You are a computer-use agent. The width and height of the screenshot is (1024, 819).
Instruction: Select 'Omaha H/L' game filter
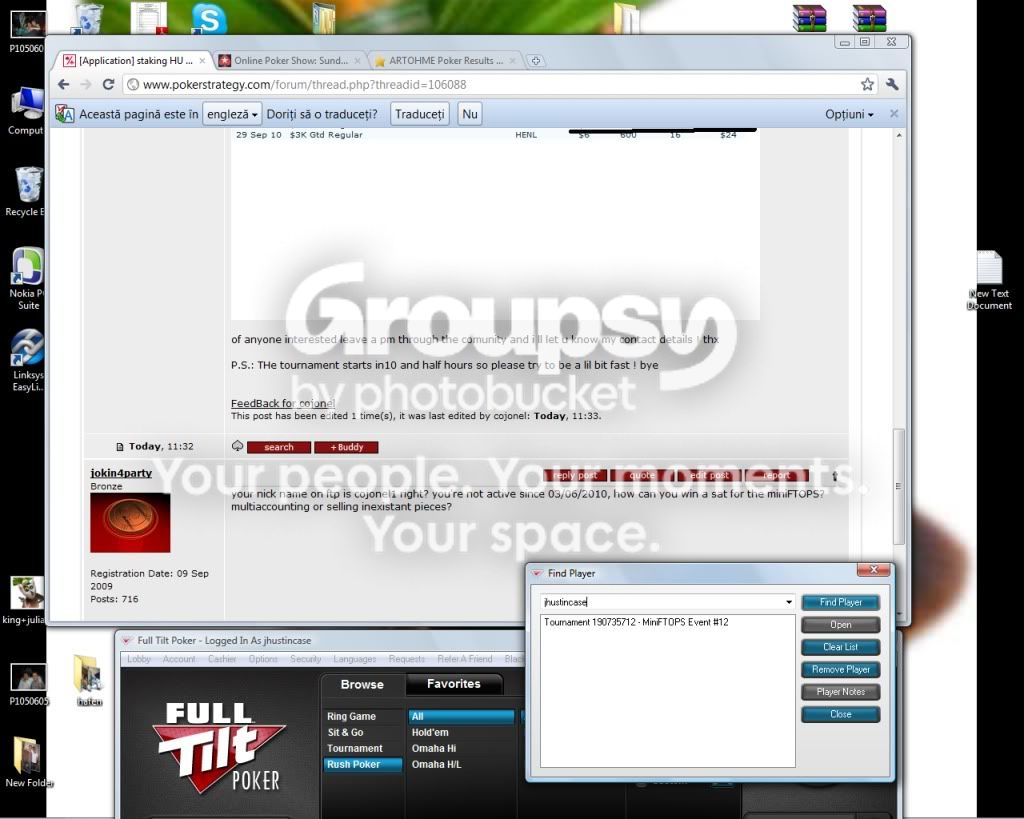click(x=436, y=764)
